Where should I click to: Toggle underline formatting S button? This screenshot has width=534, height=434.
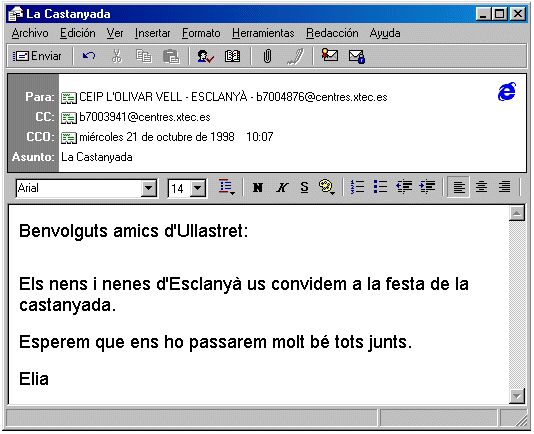pyautogui.click(x=304, y=187)
